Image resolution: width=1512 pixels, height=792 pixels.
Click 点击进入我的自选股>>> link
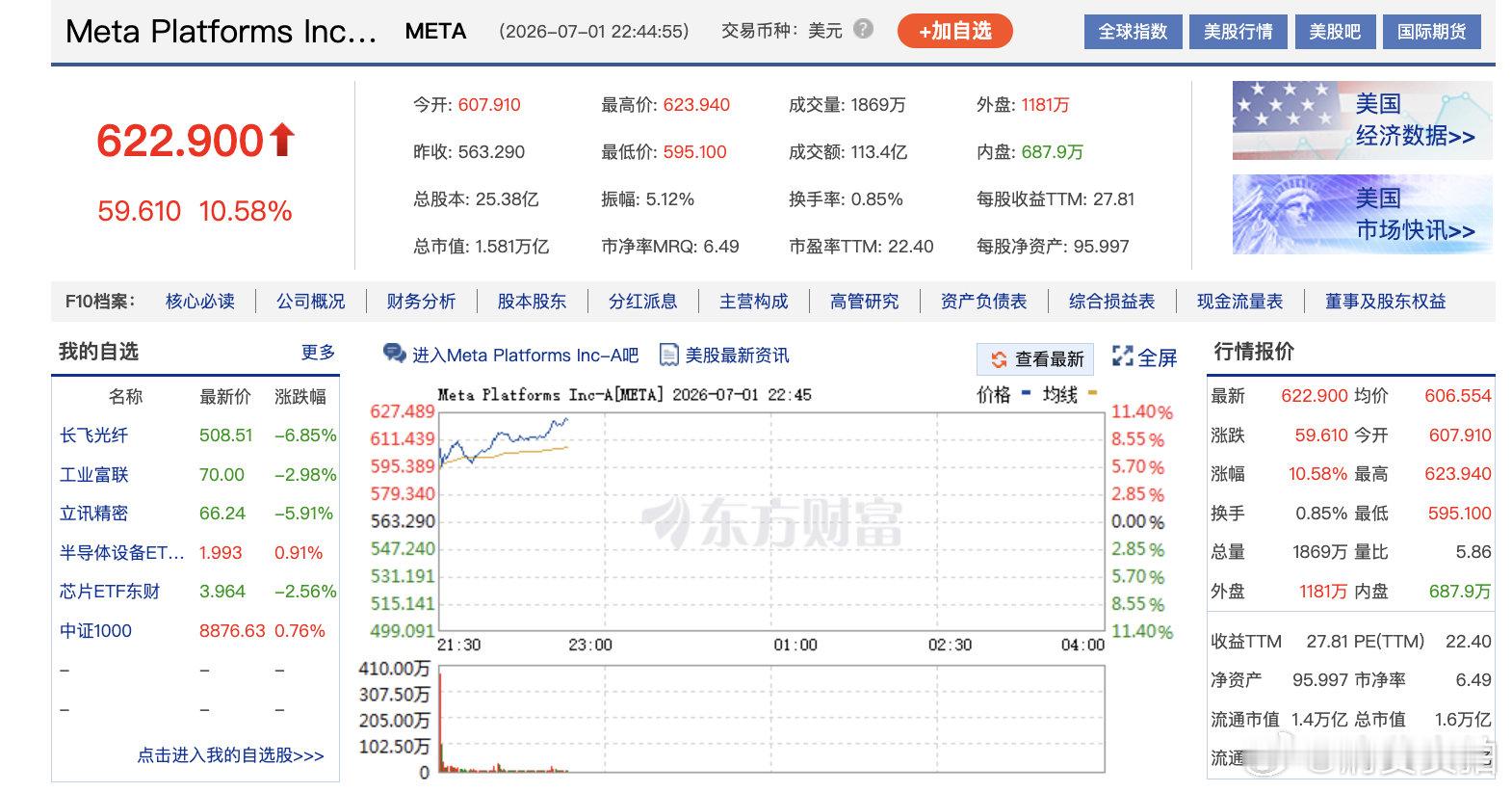pyautogui.click(x=230, y=755)
